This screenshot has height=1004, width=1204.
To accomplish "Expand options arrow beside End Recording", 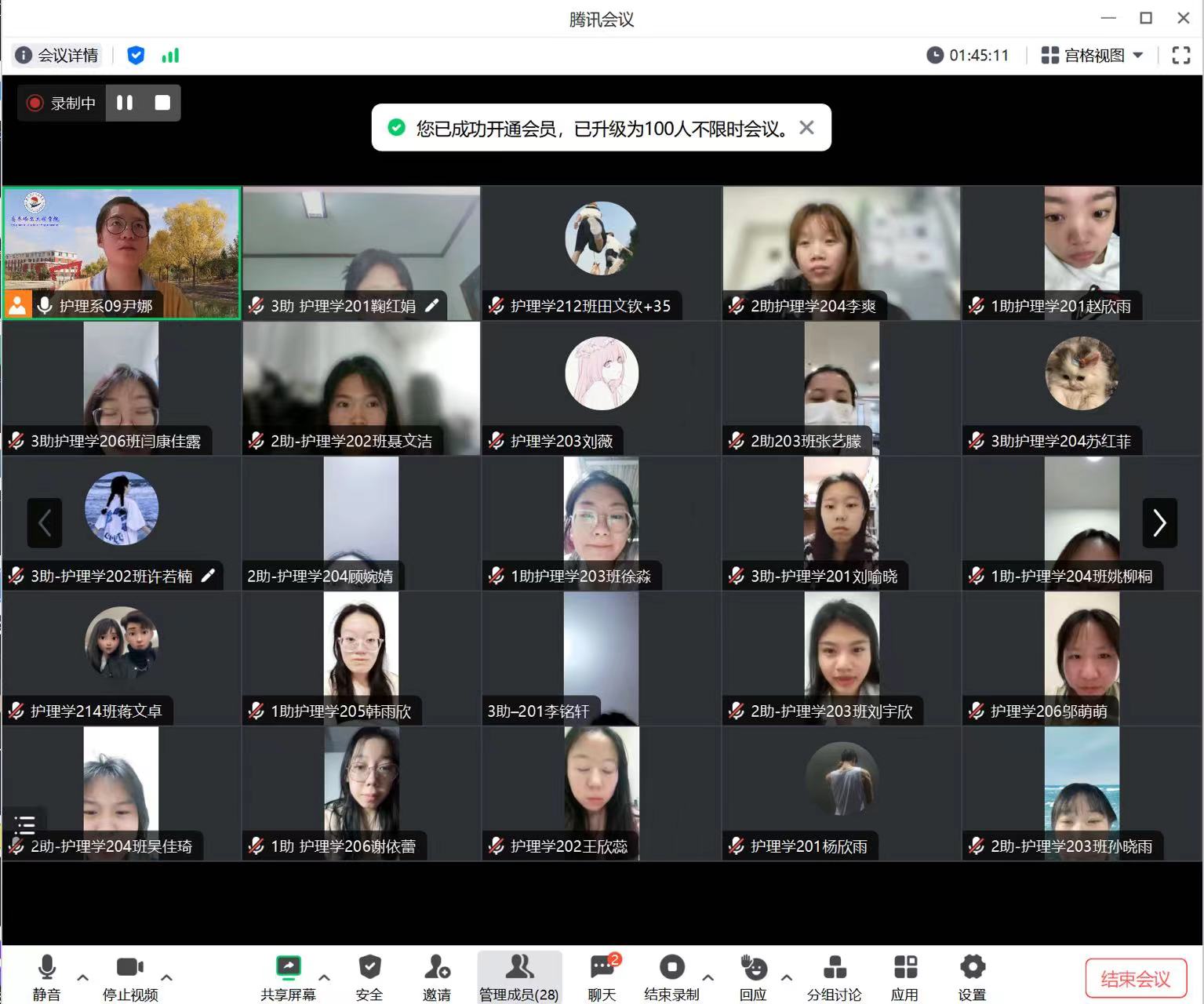I will pos(707,977).
